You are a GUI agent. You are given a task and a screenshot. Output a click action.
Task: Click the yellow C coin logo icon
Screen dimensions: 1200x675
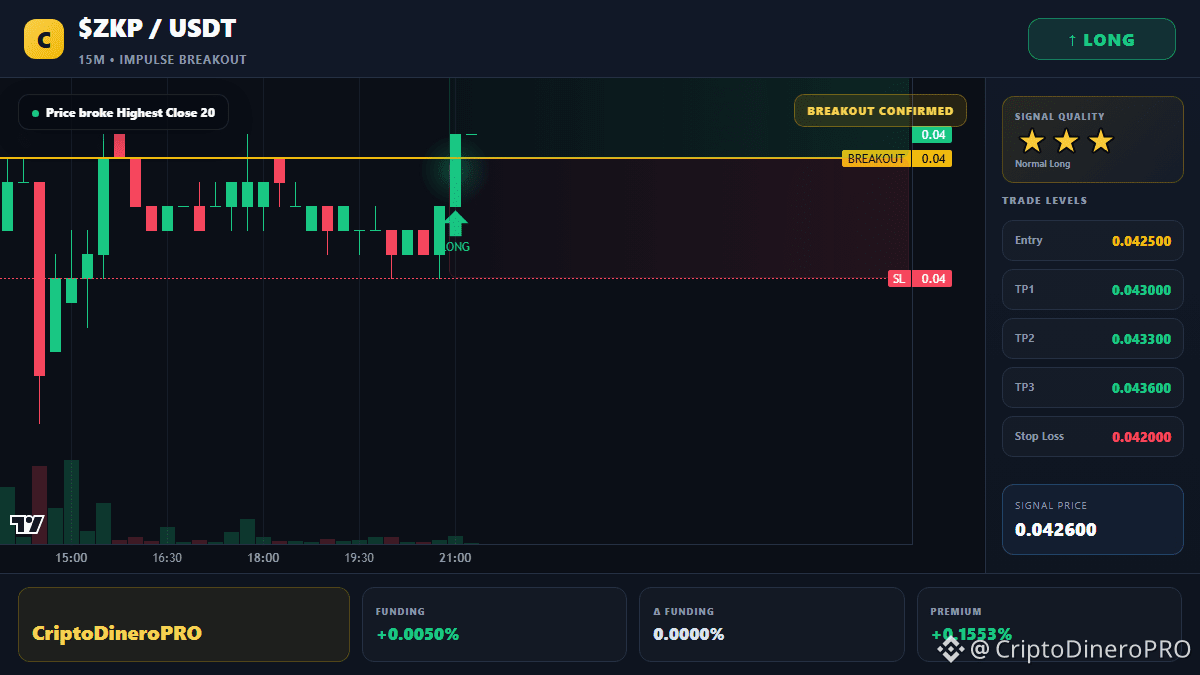click(44, 40)
